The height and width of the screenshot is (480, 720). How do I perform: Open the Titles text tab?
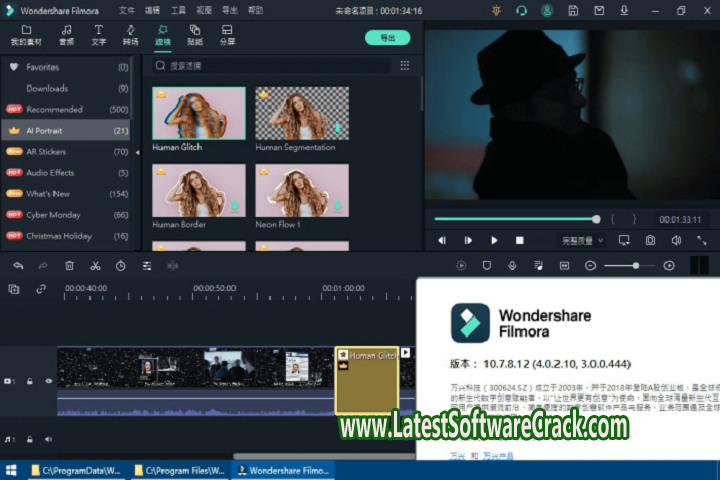pos(98,35)
